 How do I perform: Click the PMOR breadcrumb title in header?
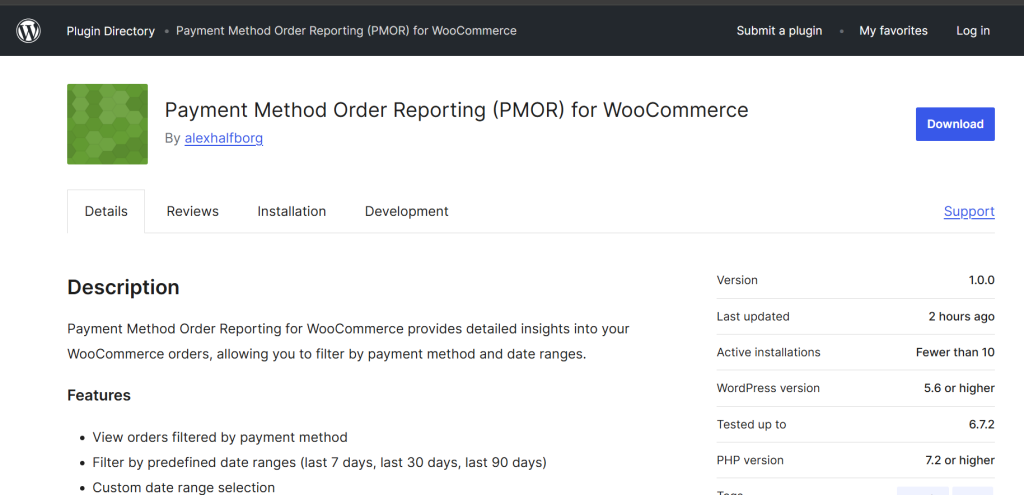[346, 31]
